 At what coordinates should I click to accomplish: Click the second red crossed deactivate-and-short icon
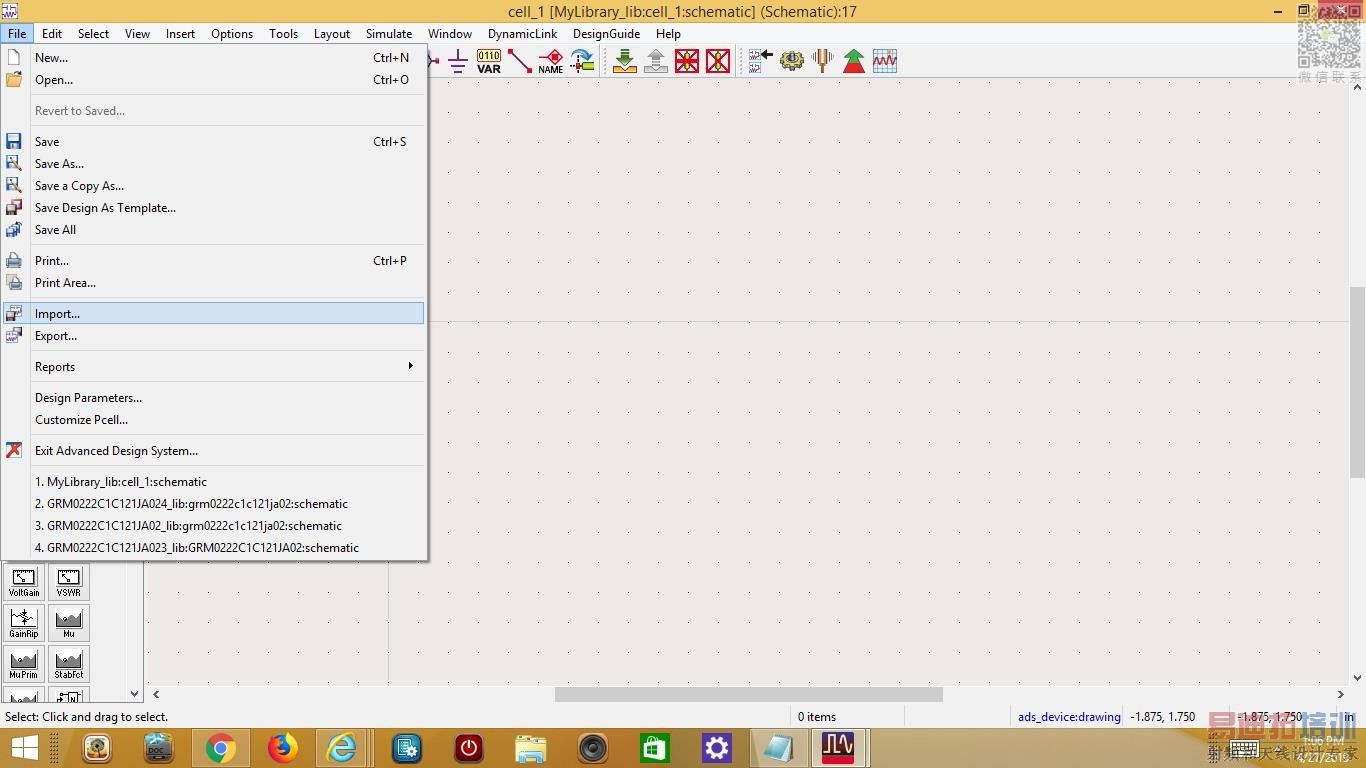[718, 61]
